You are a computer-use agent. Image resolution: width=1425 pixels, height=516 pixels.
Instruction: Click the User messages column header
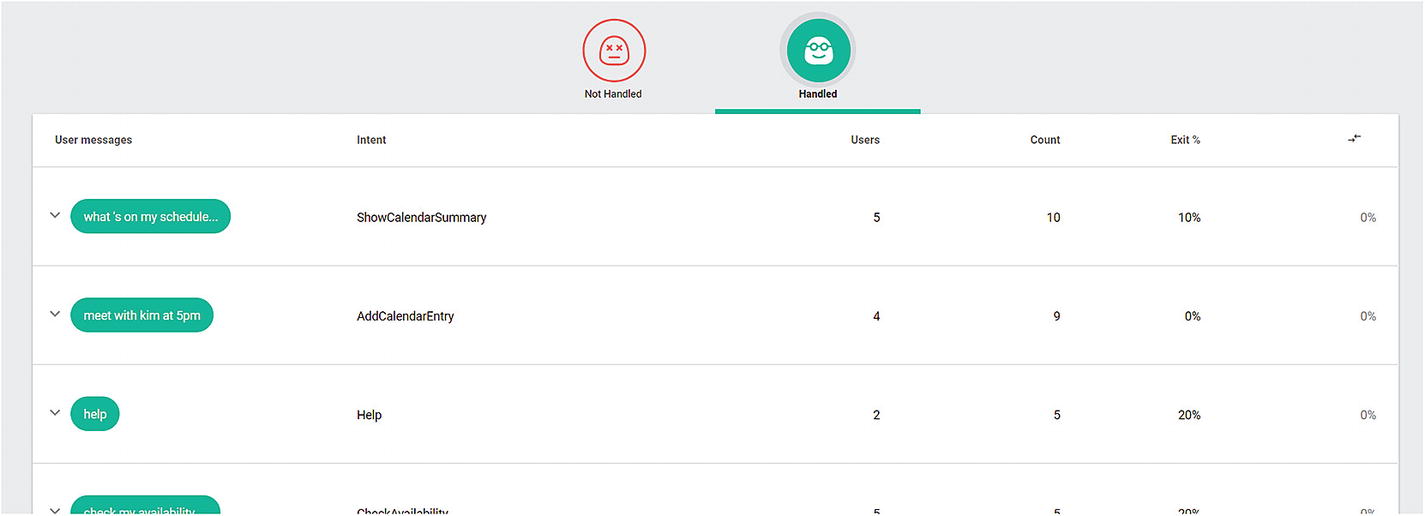(x=93, y=140)
